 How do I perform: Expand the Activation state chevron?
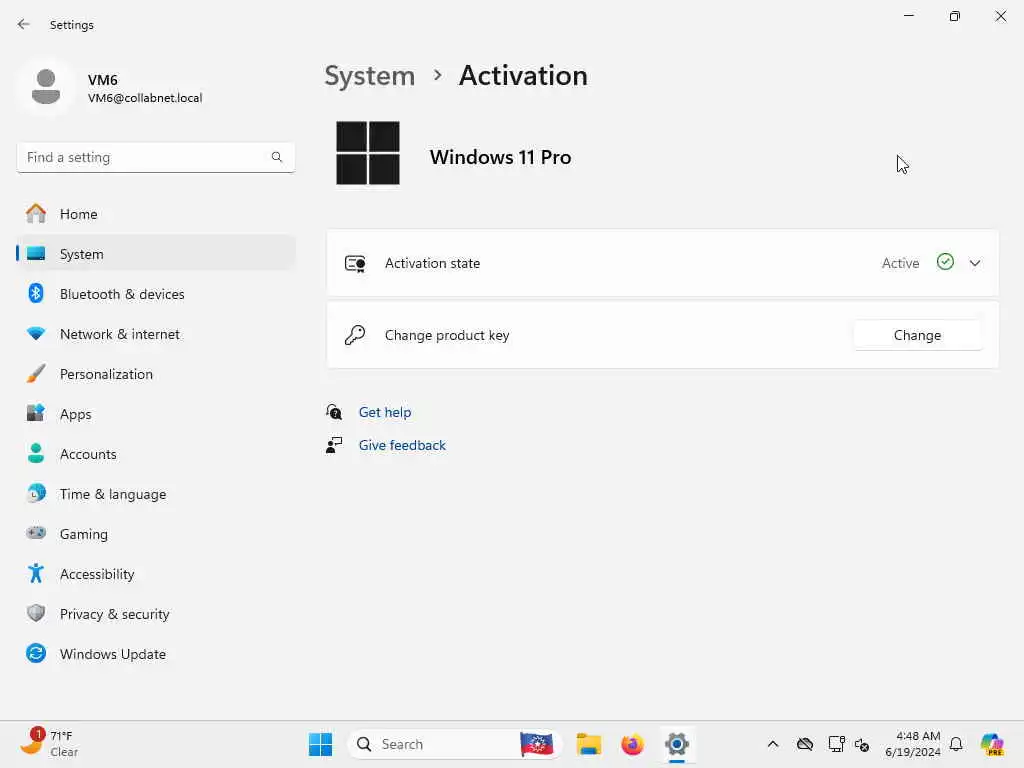pyautogui.click(x=974, y=263)
